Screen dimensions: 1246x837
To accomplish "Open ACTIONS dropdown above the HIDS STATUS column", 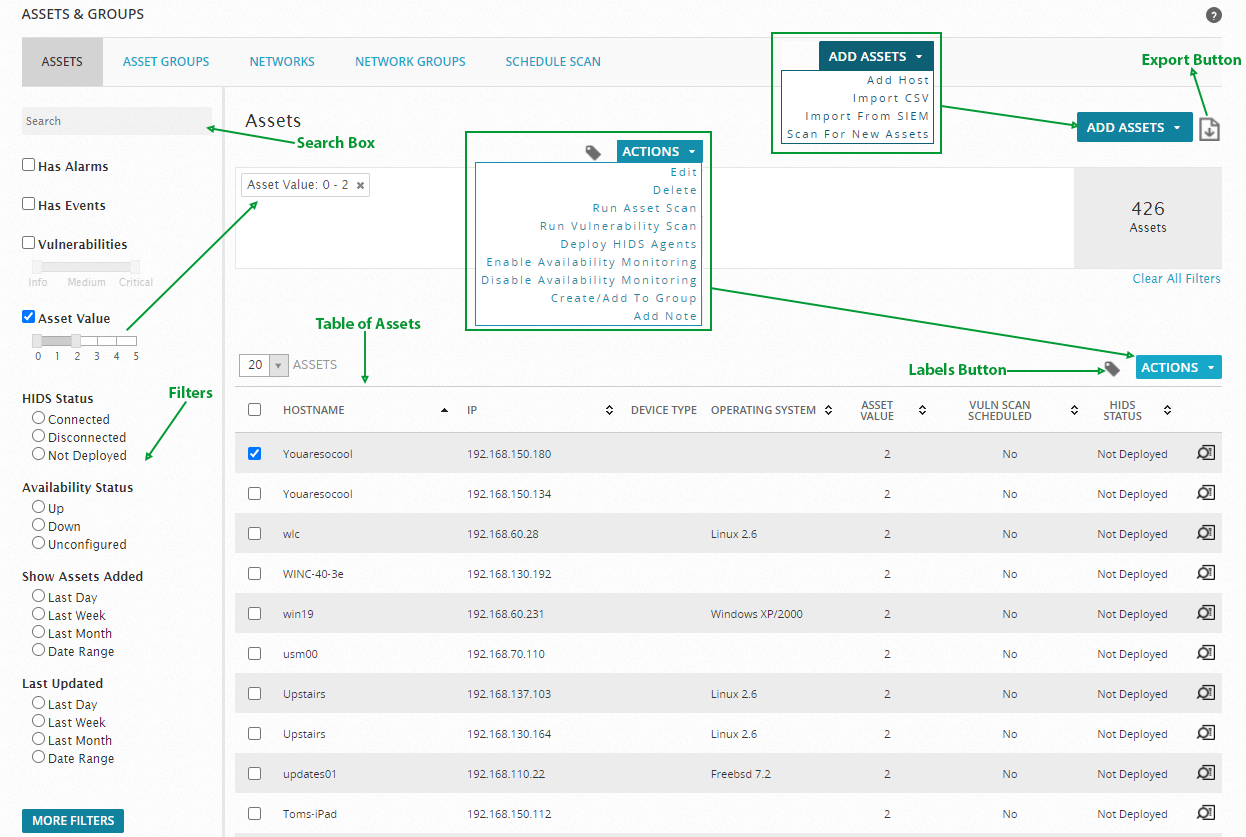I will click(1178, 367).
